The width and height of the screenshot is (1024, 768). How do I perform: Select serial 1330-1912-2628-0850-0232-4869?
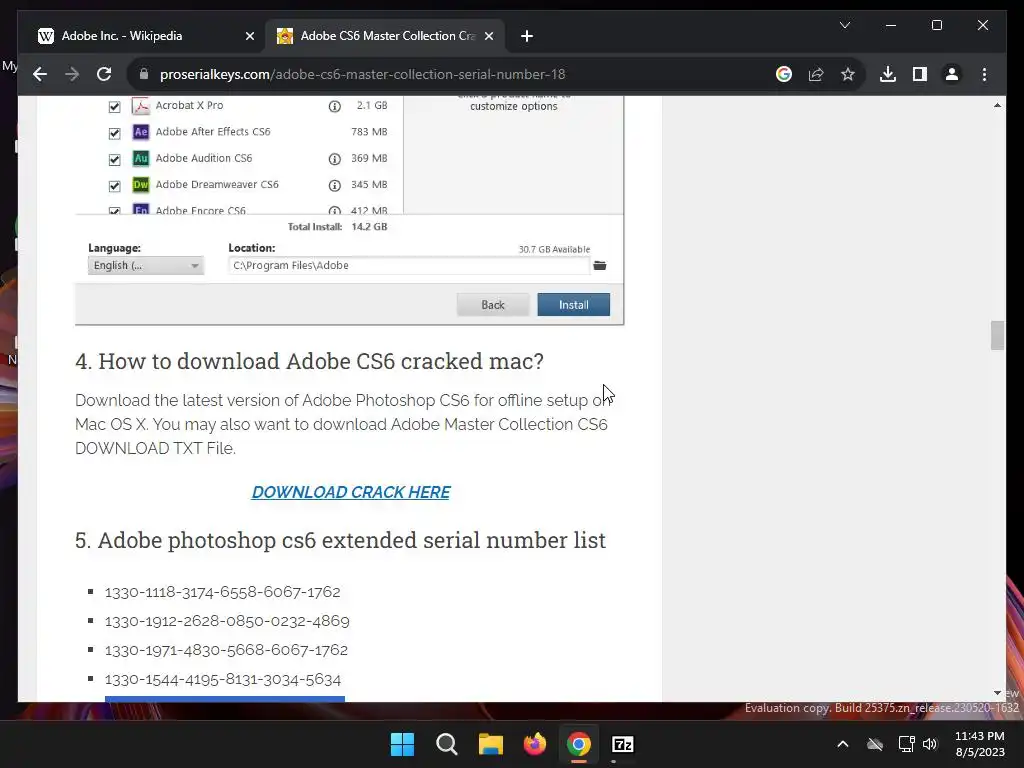[227, 621]
